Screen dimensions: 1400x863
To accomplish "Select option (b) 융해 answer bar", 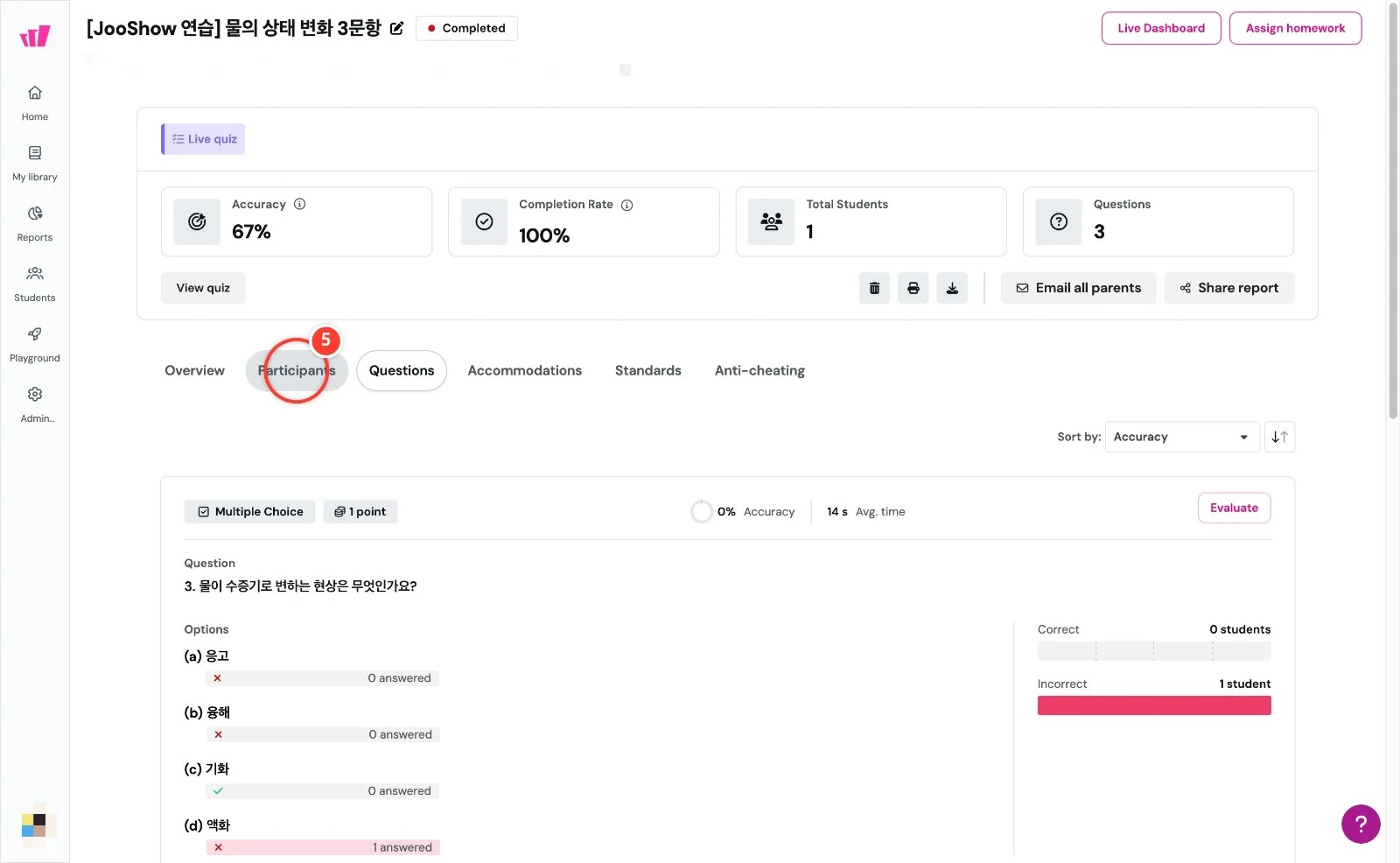I will click(x=323, y=734).
